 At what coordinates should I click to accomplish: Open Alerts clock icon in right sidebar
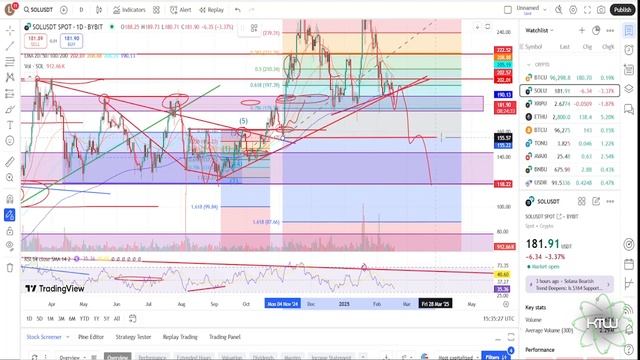pos(629,49)
